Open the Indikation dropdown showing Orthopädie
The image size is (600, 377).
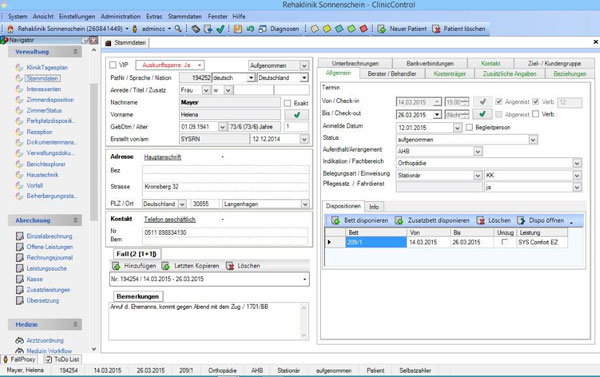577,163
